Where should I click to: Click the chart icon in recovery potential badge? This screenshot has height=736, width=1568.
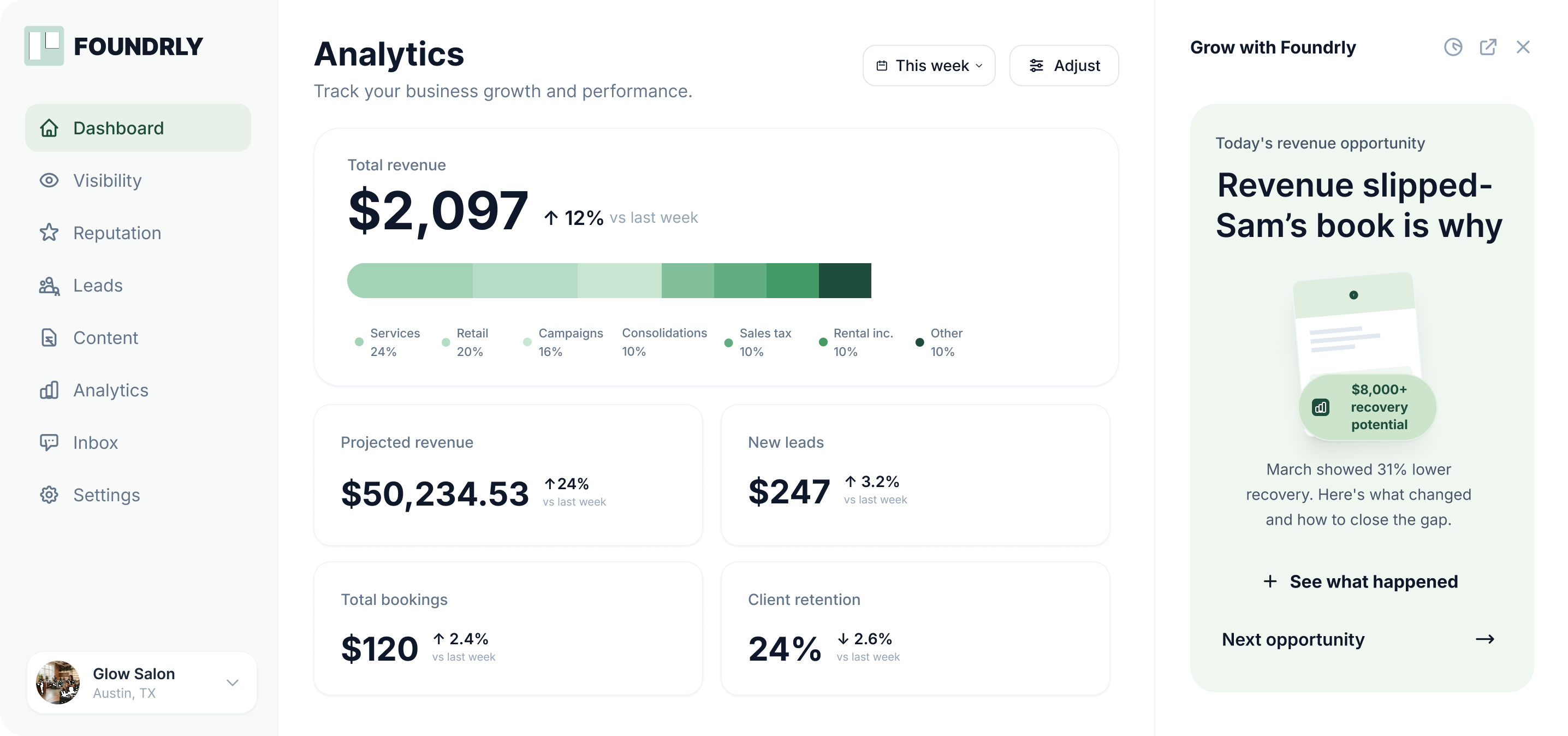pyautogui.click(x=1320, y=407)
